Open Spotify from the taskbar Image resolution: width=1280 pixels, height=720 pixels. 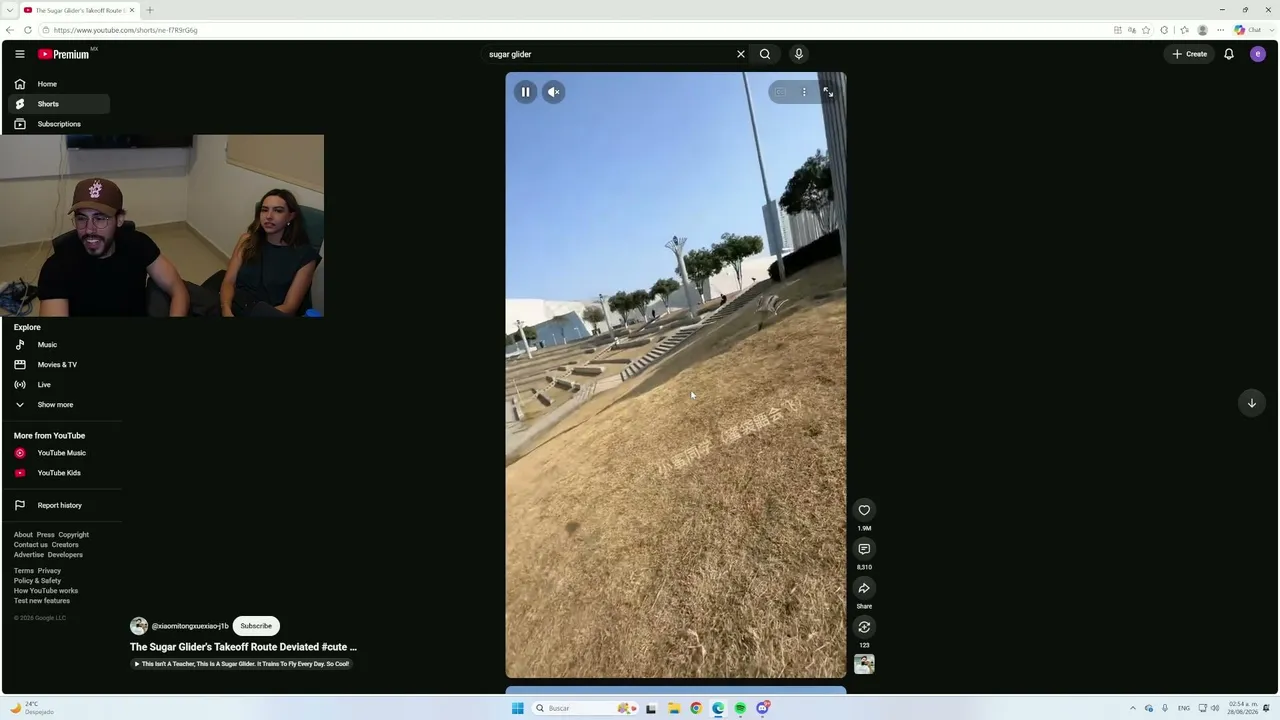point(740,708)
